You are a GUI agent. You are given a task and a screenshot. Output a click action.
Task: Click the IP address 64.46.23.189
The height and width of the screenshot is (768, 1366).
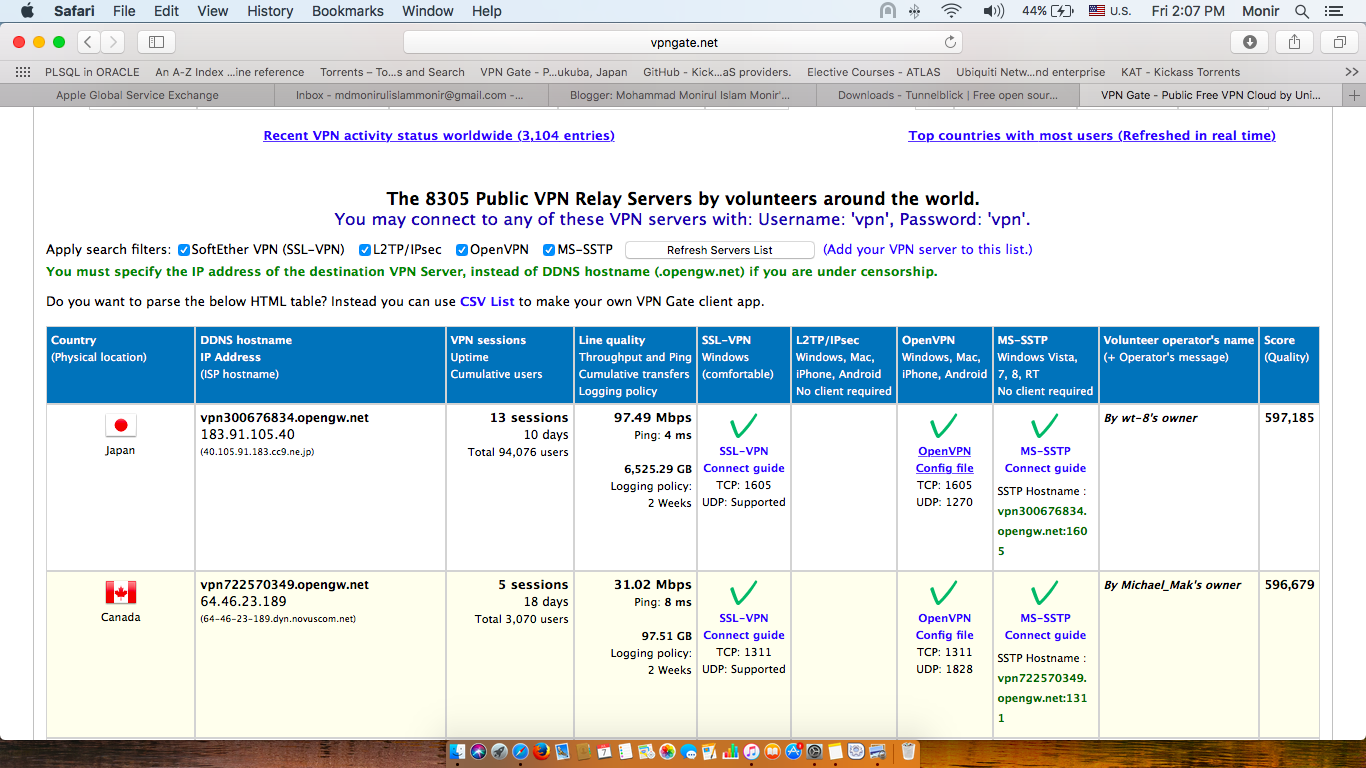click(x=243, y=601)
